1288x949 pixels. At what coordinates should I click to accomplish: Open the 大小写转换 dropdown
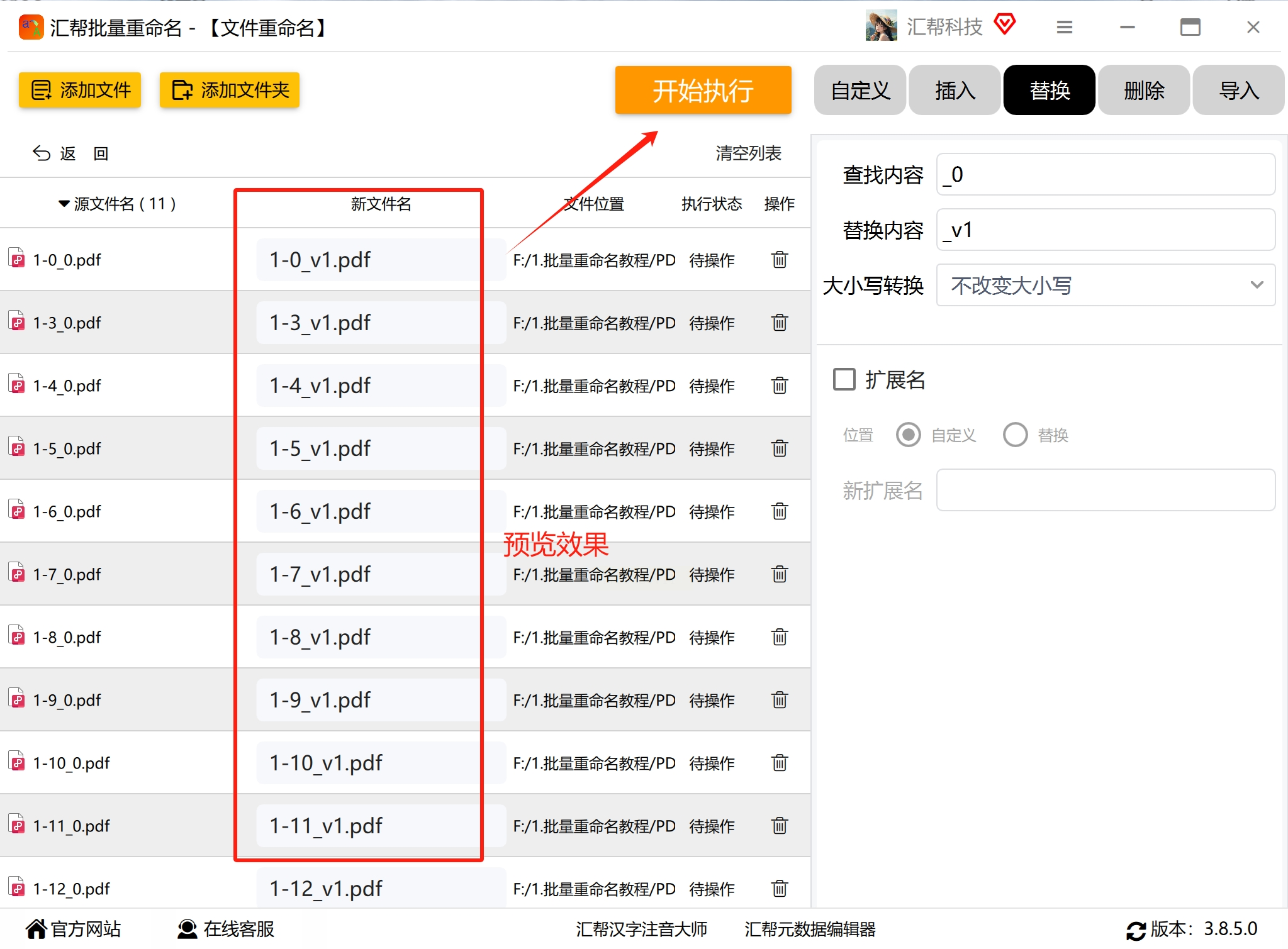pos(1105,286)
